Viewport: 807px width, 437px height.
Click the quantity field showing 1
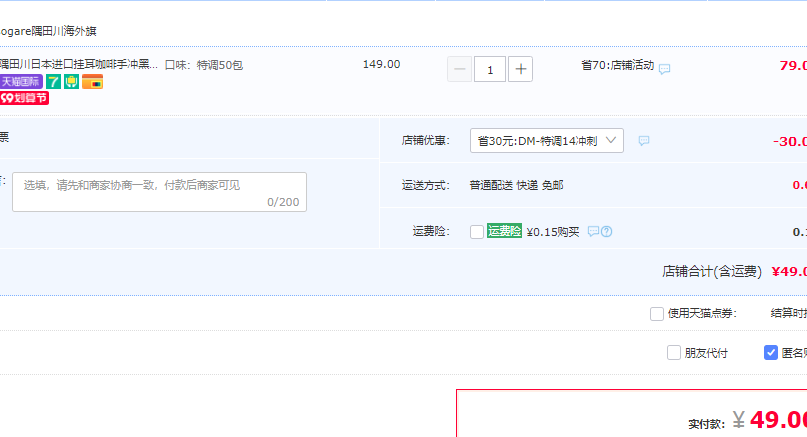click(x=490, y=69)
